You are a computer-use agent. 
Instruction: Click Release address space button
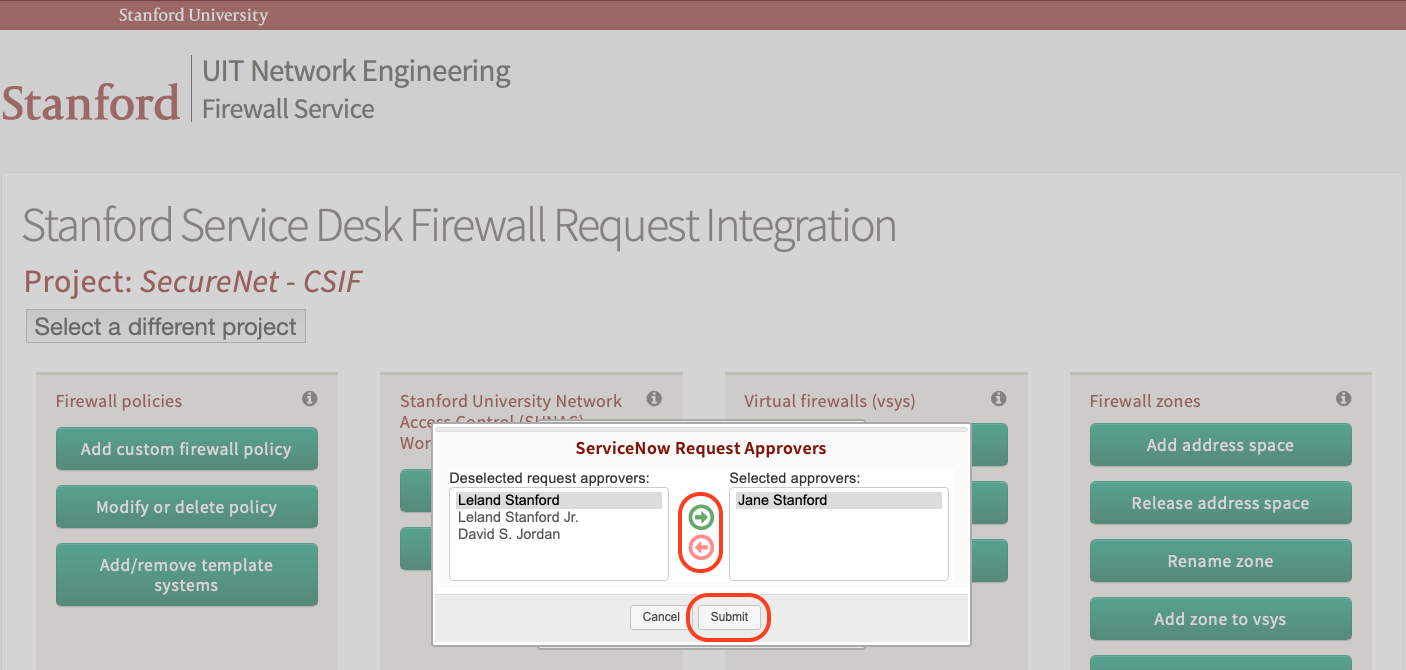pos(1220,503)
